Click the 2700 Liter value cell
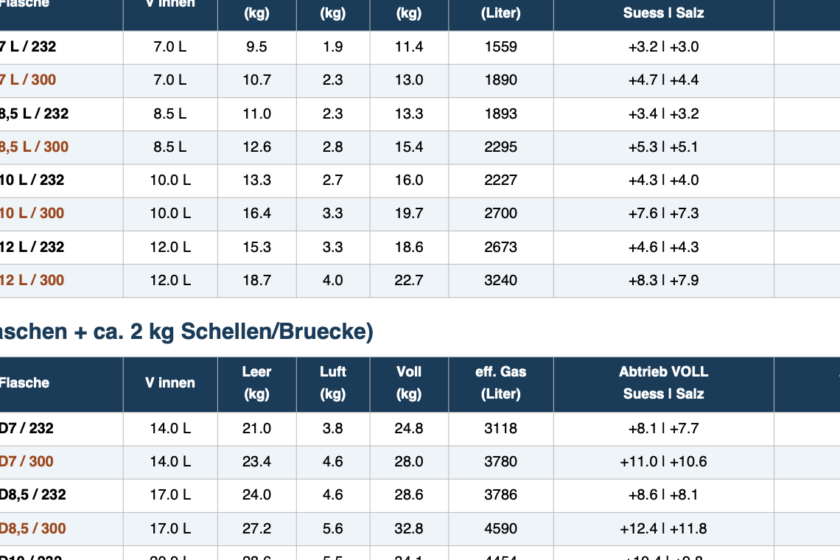This screenshot has width=840, height=560. pos(501,213)
